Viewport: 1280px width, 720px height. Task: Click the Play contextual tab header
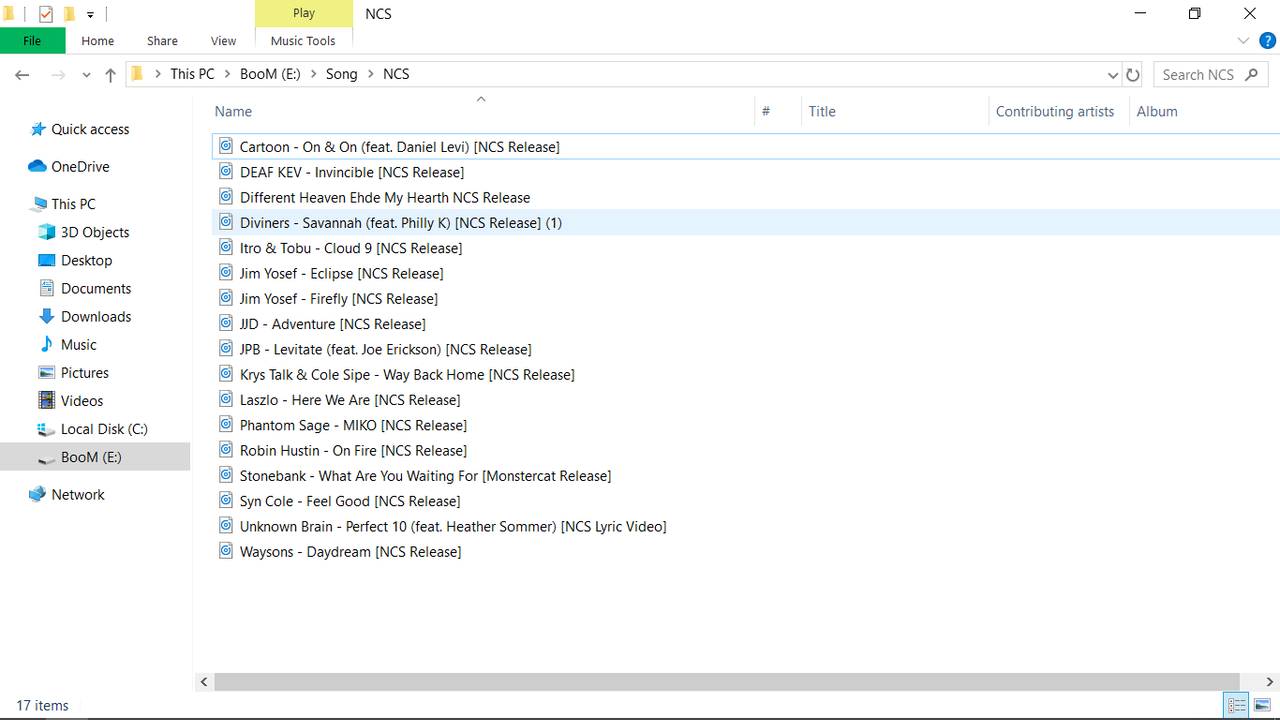(304, 13)
